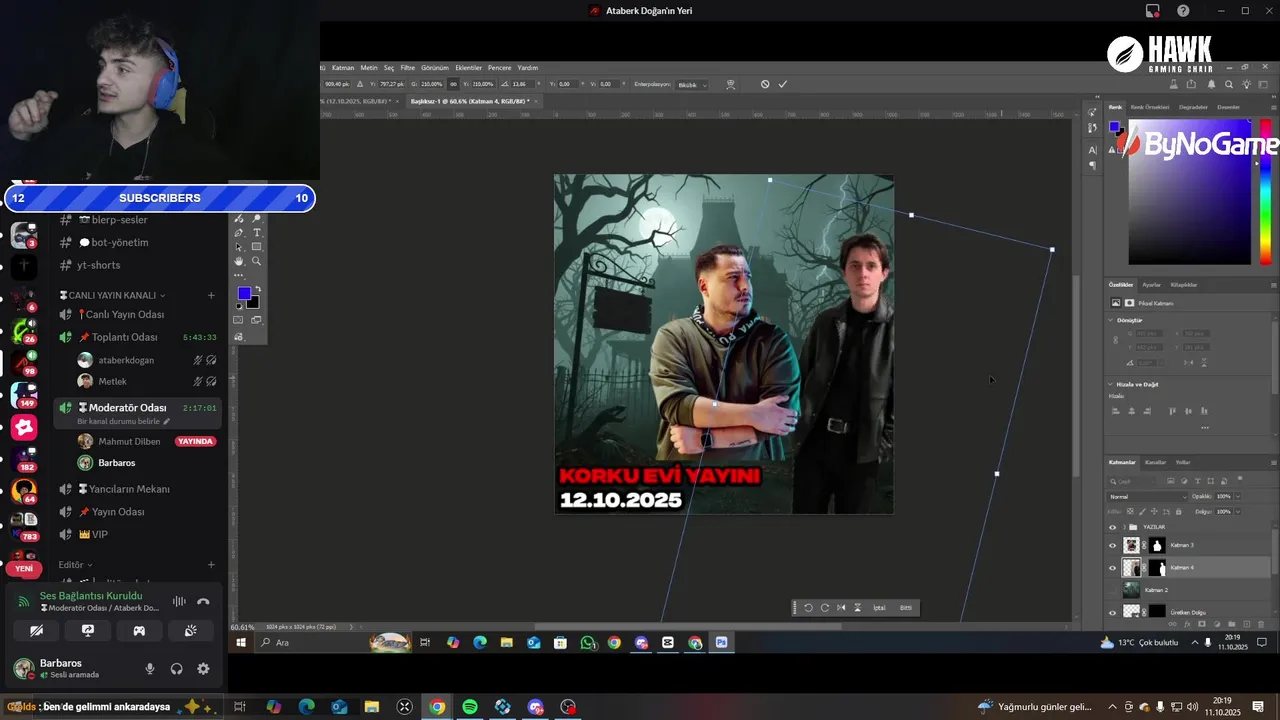
Task: Hide the YAZILAR group with eye icon
Action: click(1112, 527)
